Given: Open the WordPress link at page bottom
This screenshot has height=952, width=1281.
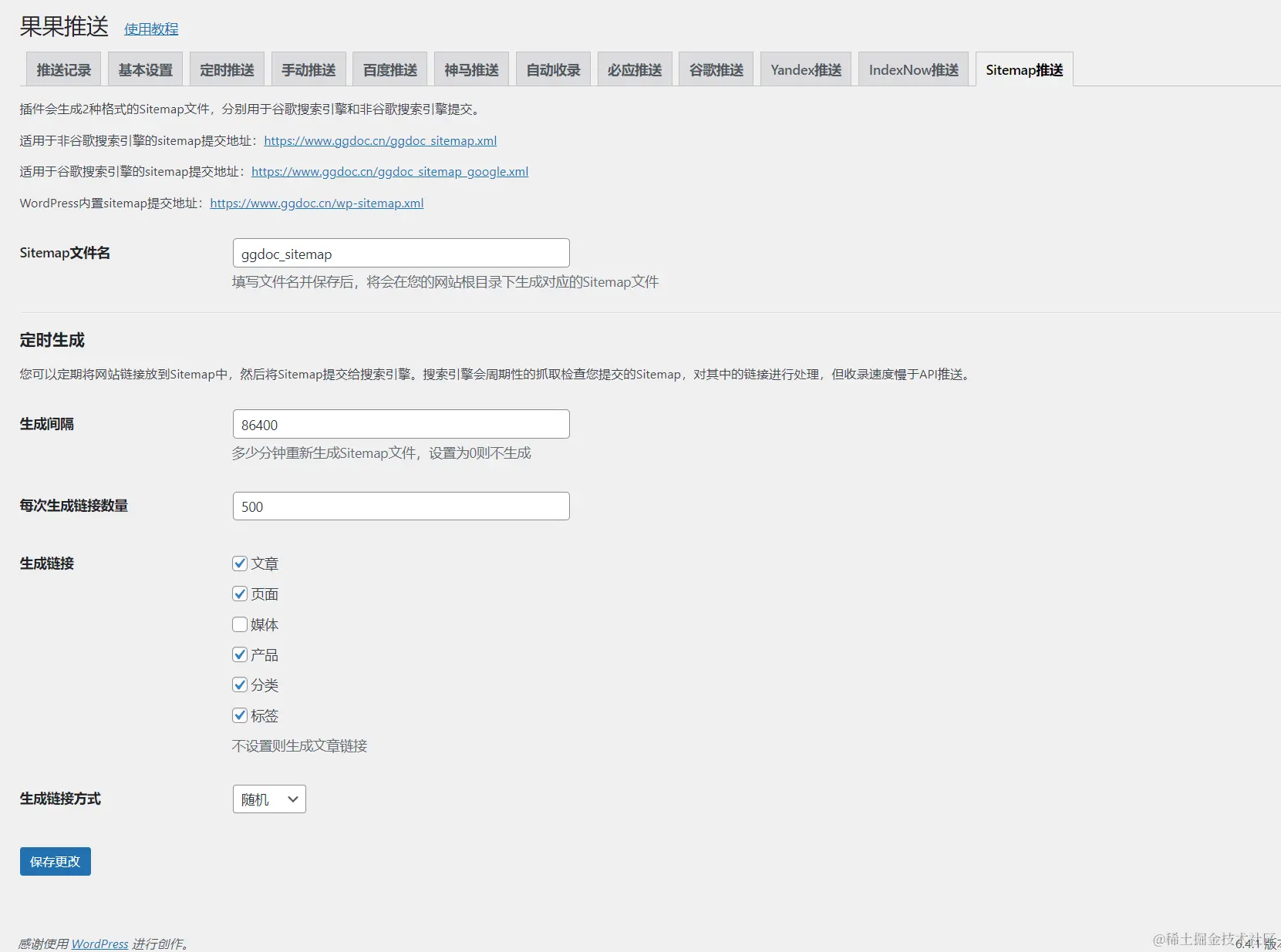Looking at the screenshot, I should (99, 944).
